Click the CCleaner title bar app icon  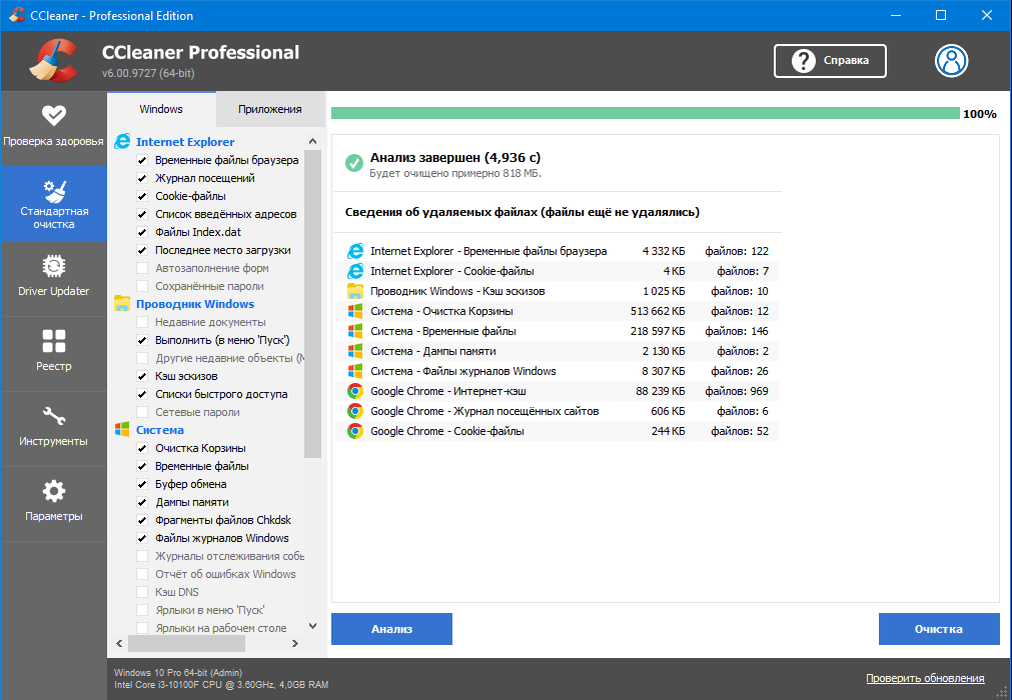pyautogui.click(x=17, y=15)
